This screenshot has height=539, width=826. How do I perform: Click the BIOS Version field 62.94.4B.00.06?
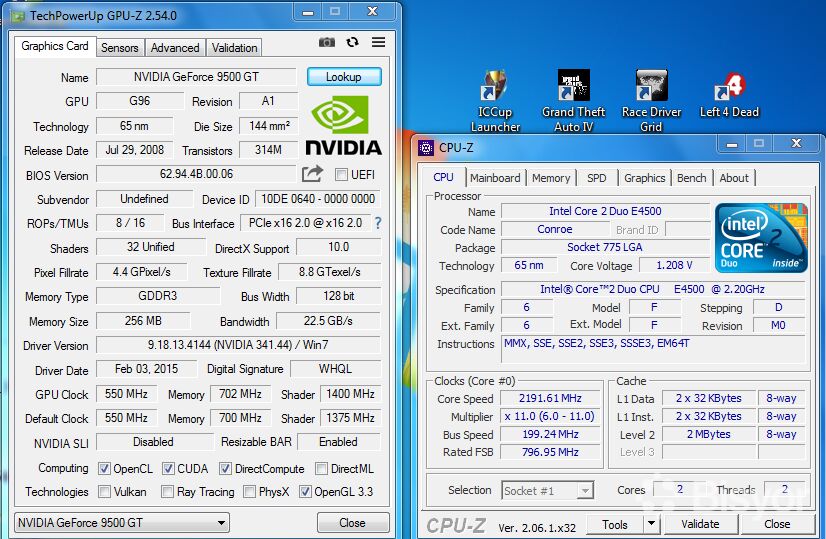196,174
